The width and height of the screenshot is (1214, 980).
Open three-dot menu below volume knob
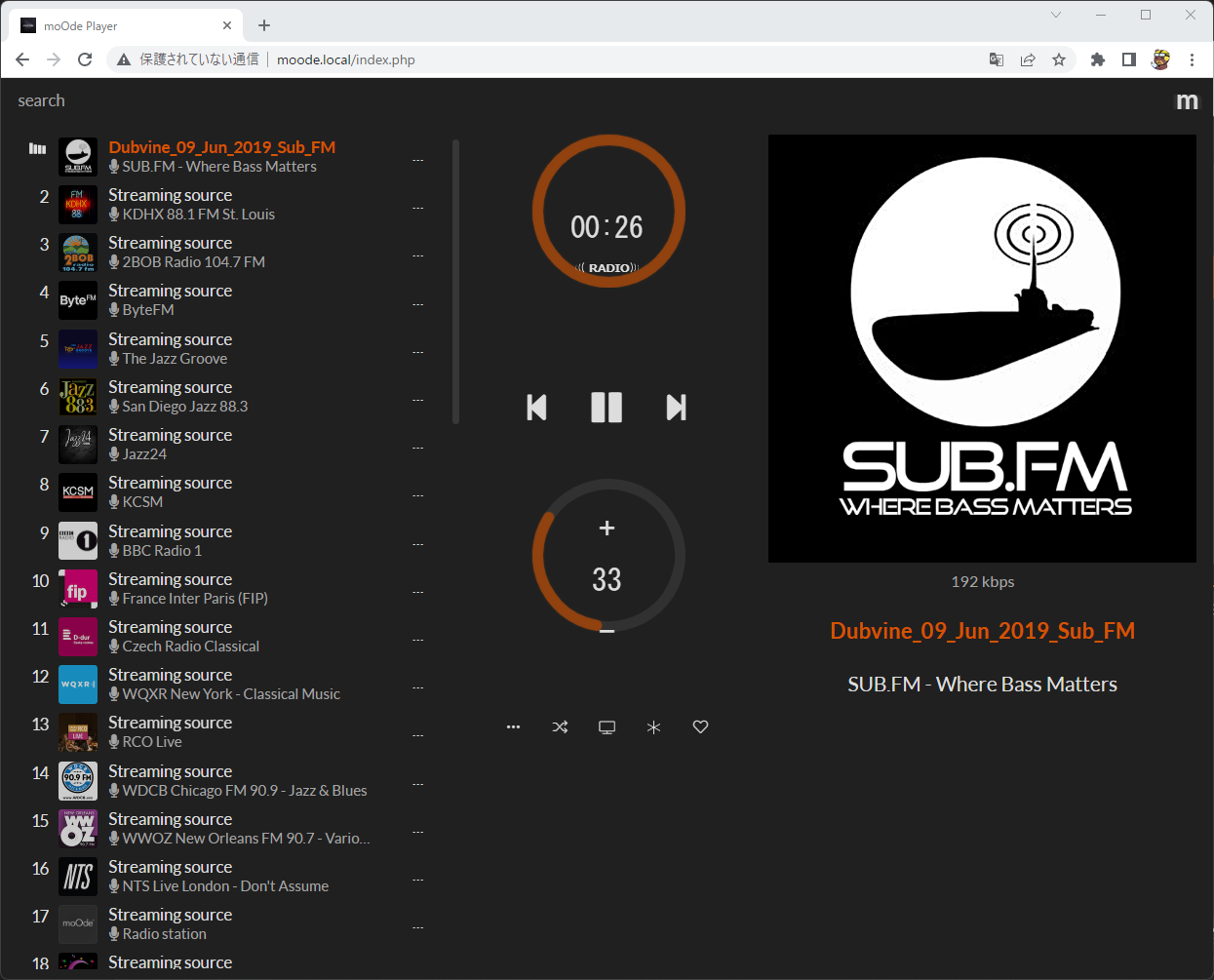[x=513, y=727]
